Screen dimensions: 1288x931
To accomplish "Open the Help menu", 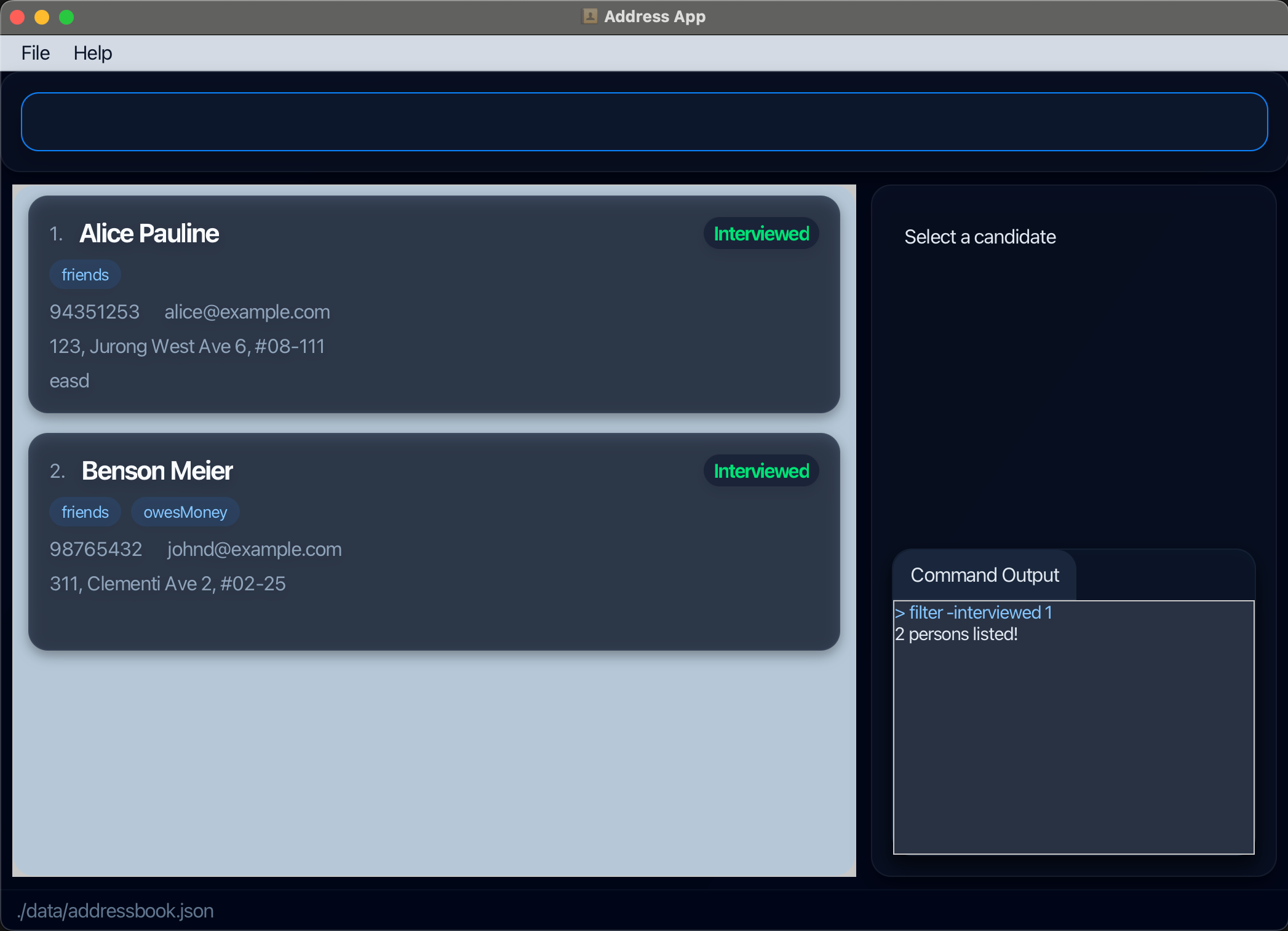I will (x=93, y=53).
